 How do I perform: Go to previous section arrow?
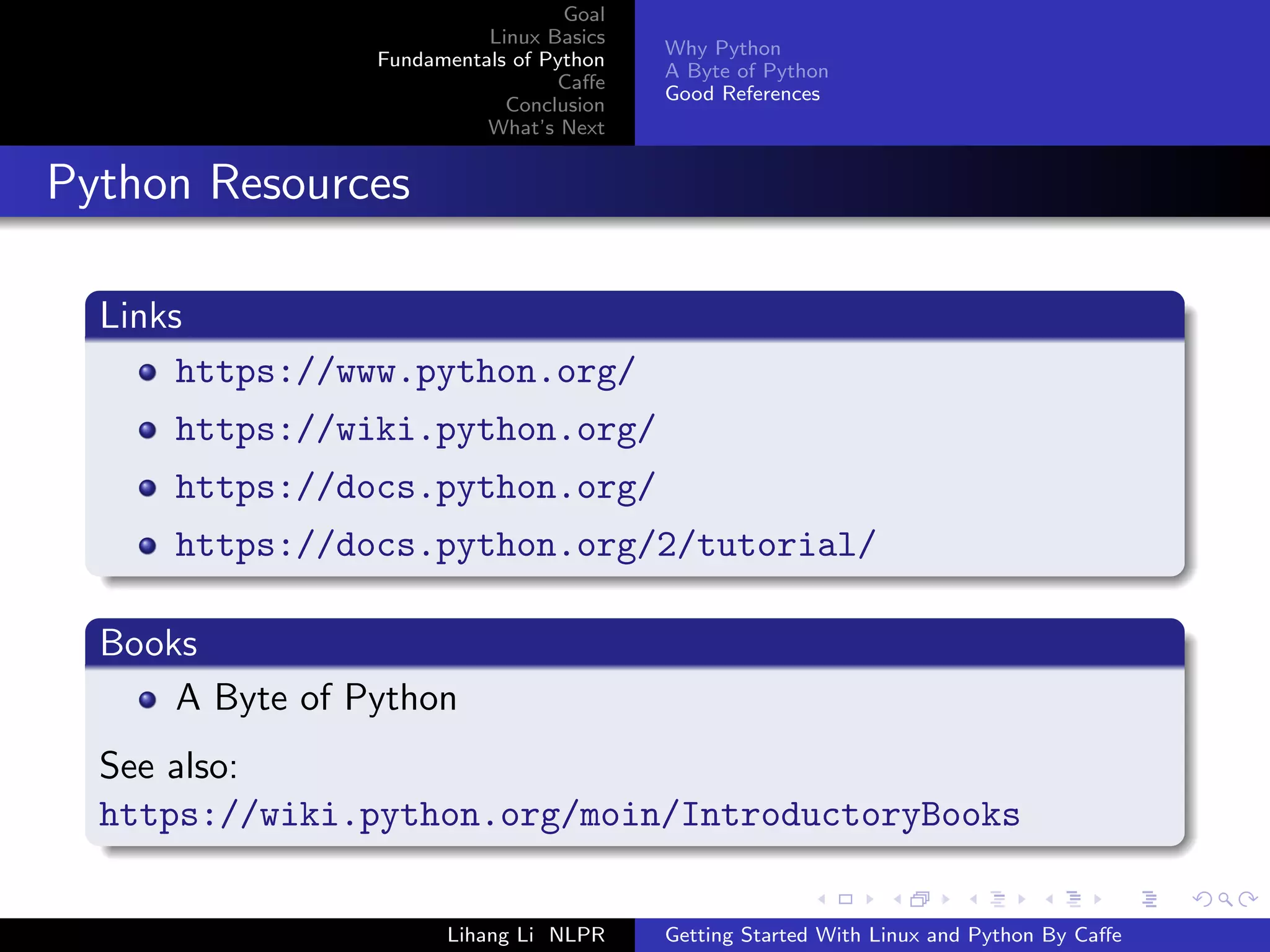(x=1049, y=899)
